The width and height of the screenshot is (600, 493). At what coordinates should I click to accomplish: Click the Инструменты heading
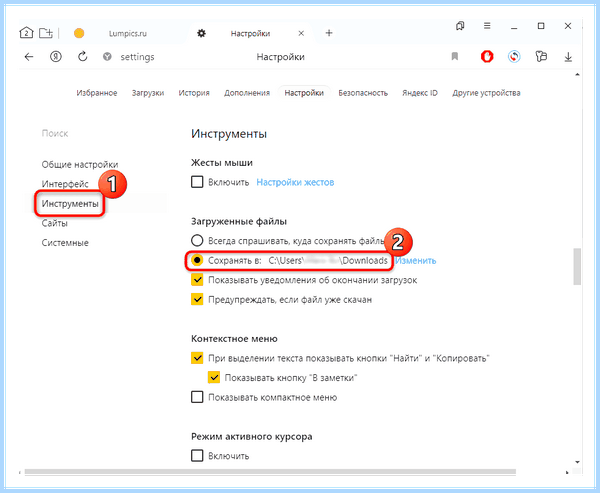(229, 134)
